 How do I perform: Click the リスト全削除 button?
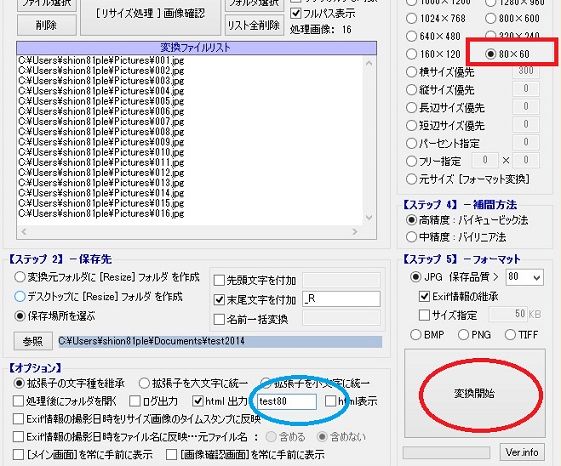point(254,25)
